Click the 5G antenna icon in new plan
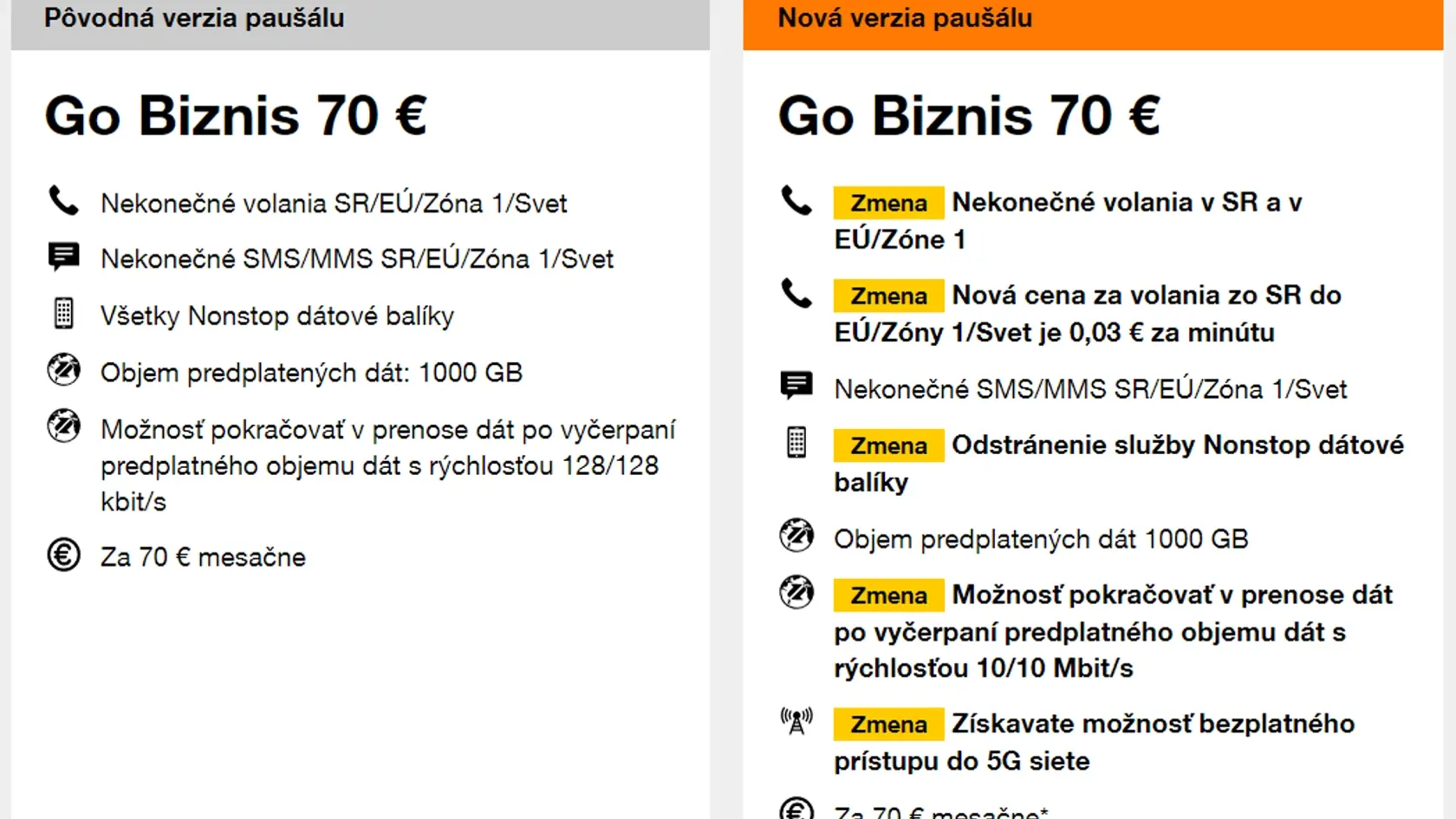Image resolution: width=1456 pixels, height=819 pixels. pos(796,720)
